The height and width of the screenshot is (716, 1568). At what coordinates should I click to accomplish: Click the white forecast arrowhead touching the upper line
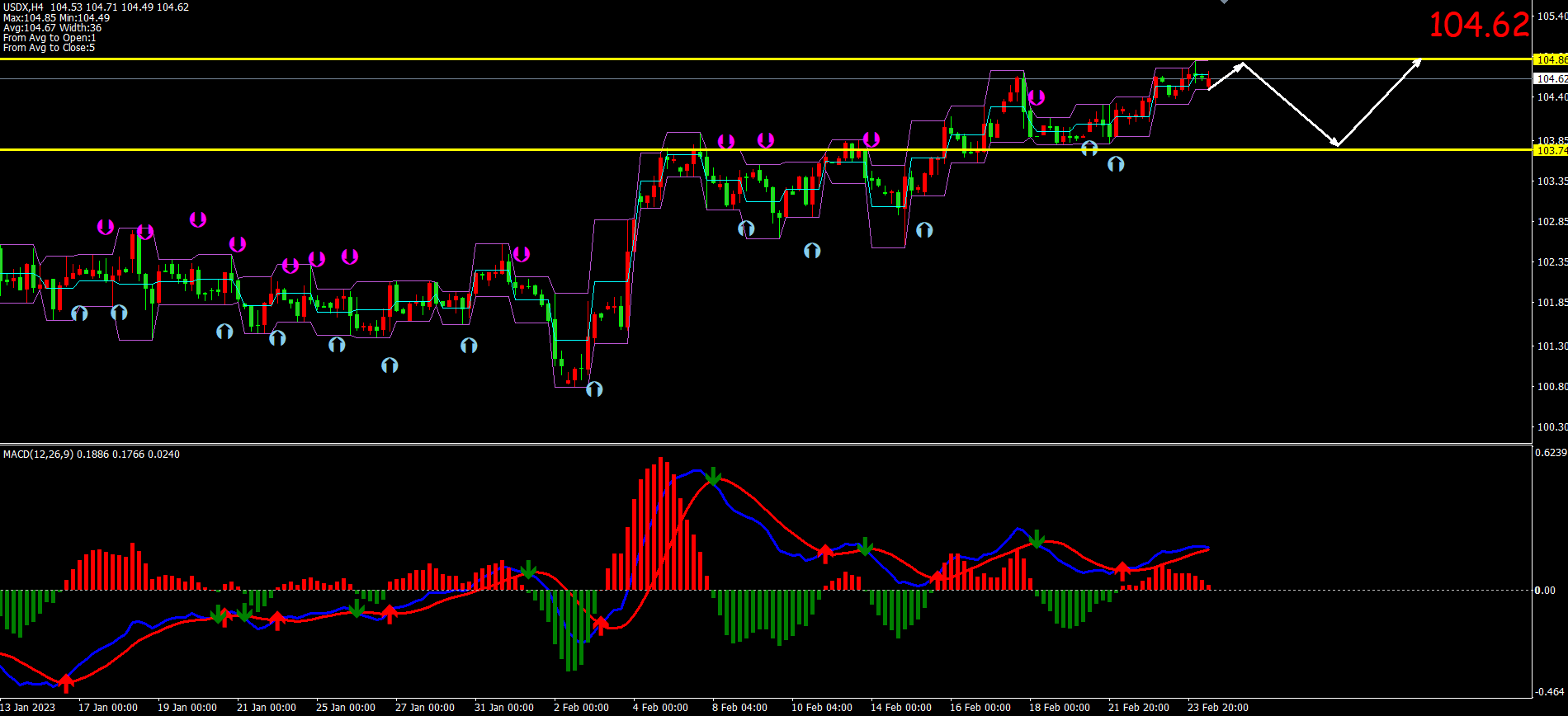(x=1240, y=65)
